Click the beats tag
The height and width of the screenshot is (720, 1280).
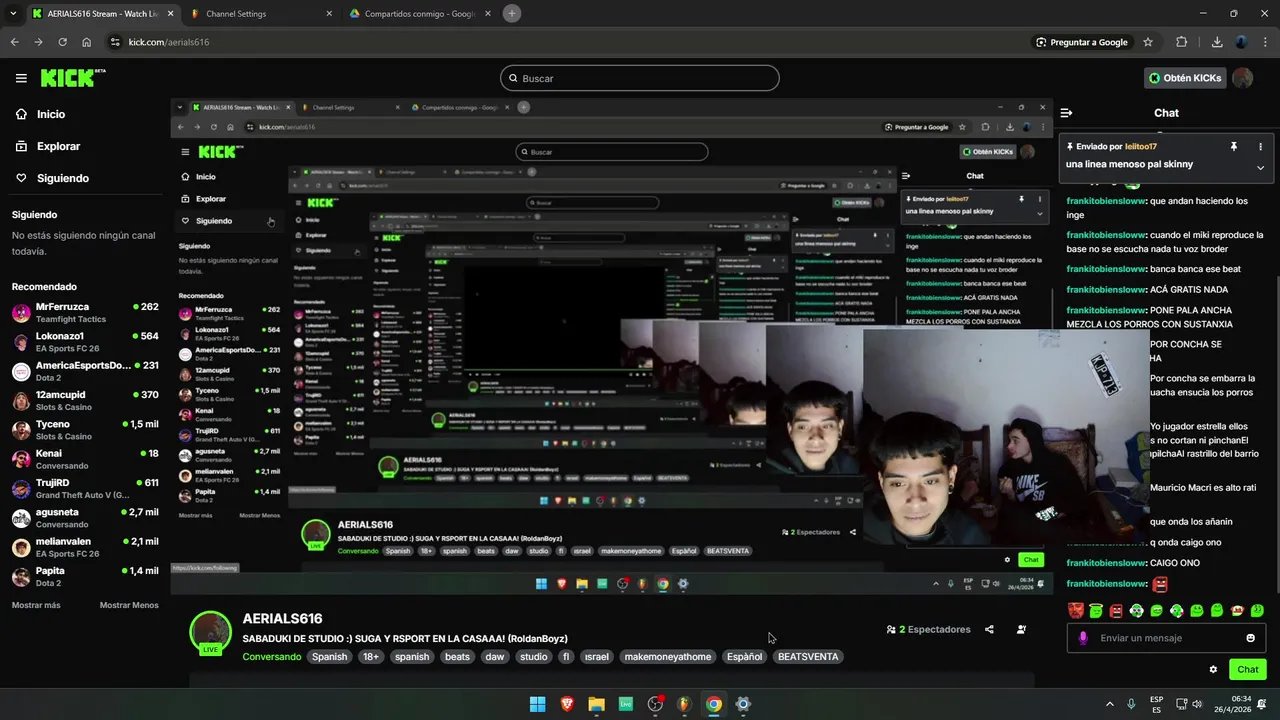tap(457, 657)
